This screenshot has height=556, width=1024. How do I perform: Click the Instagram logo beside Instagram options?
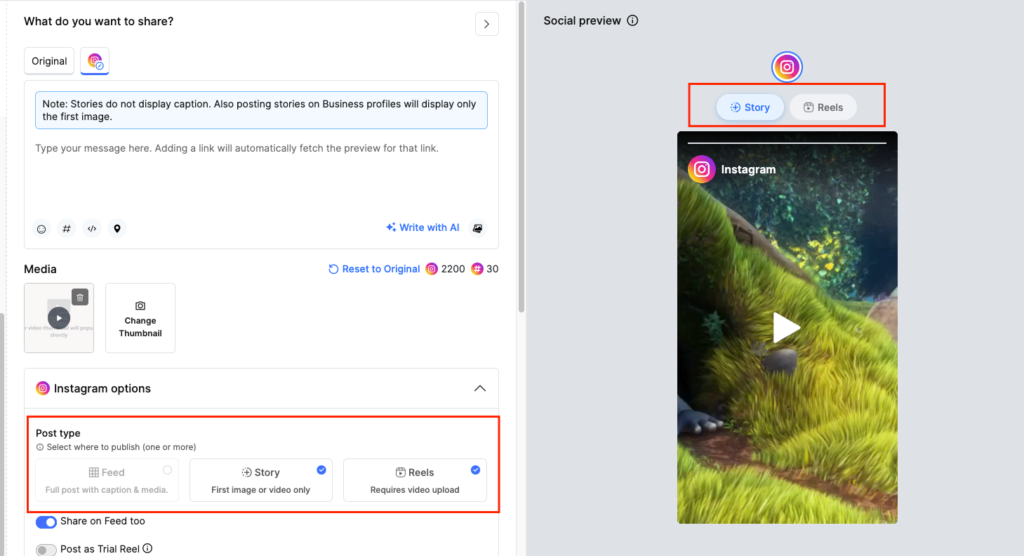point(42,388)
